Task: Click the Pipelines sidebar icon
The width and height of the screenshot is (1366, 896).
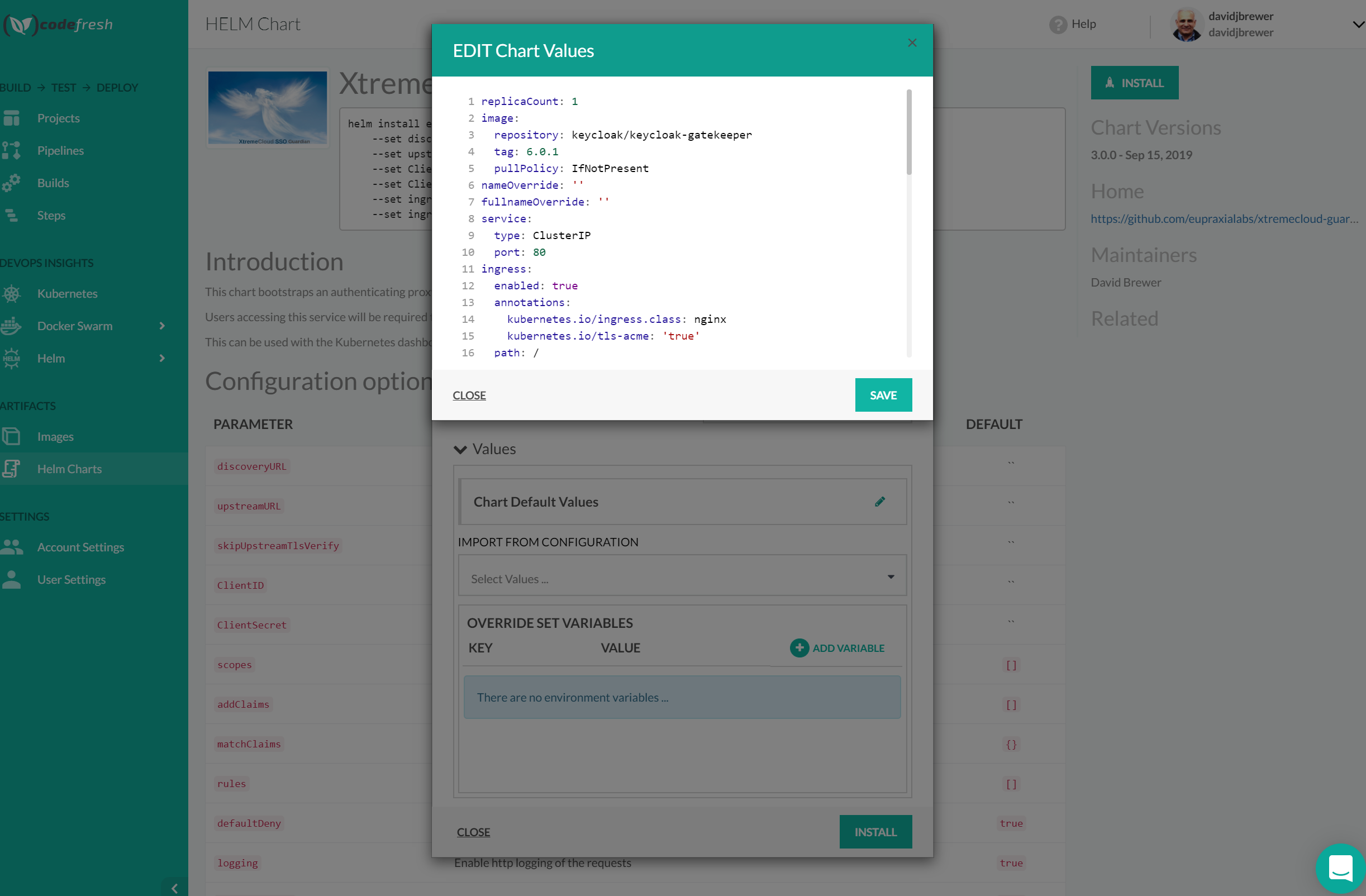Action: pyautogui.click(x=12, y=150)
